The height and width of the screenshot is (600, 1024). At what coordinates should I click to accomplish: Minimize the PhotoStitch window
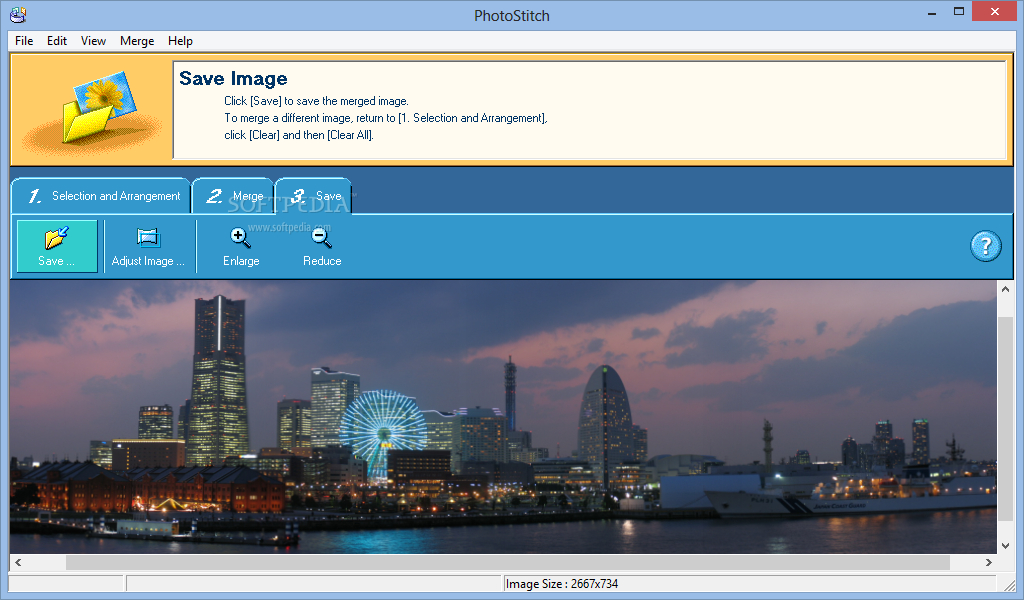coord(932,12)
